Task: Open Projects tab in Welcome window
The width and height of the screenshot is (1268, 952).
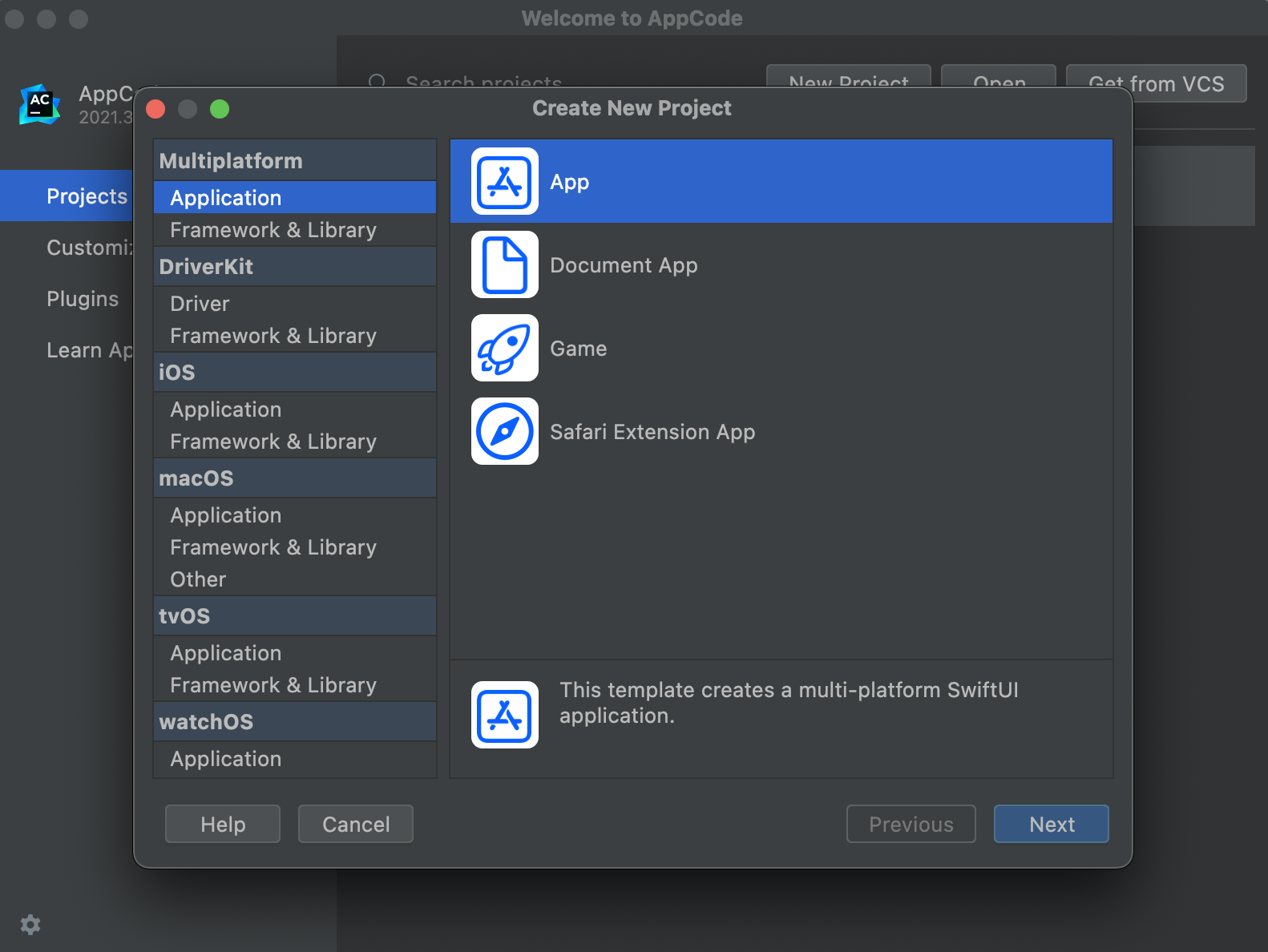Action: coord(67,196)
